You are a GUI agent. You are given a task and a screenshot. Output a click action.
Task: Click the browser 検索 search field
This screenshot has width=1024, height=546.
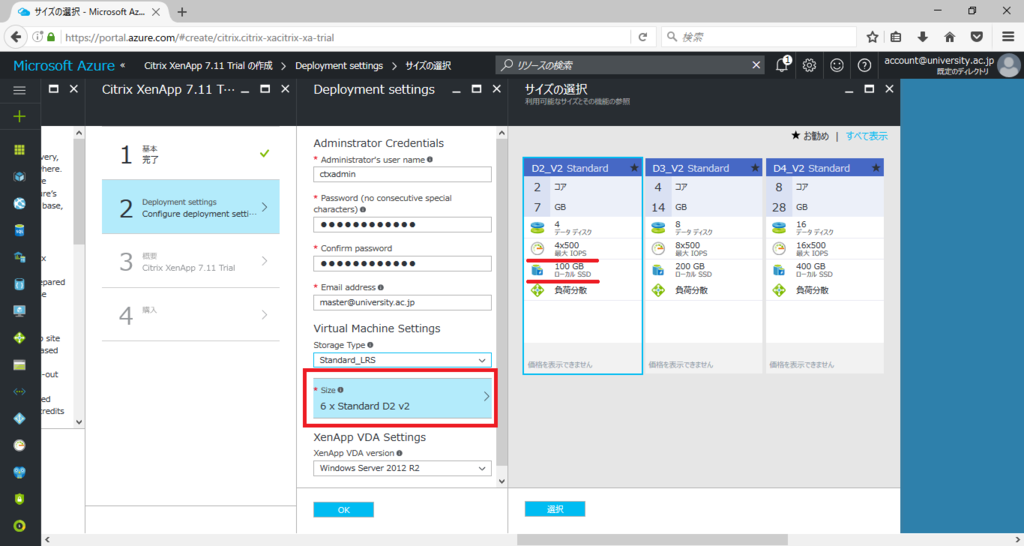click(x=759, y=37)
